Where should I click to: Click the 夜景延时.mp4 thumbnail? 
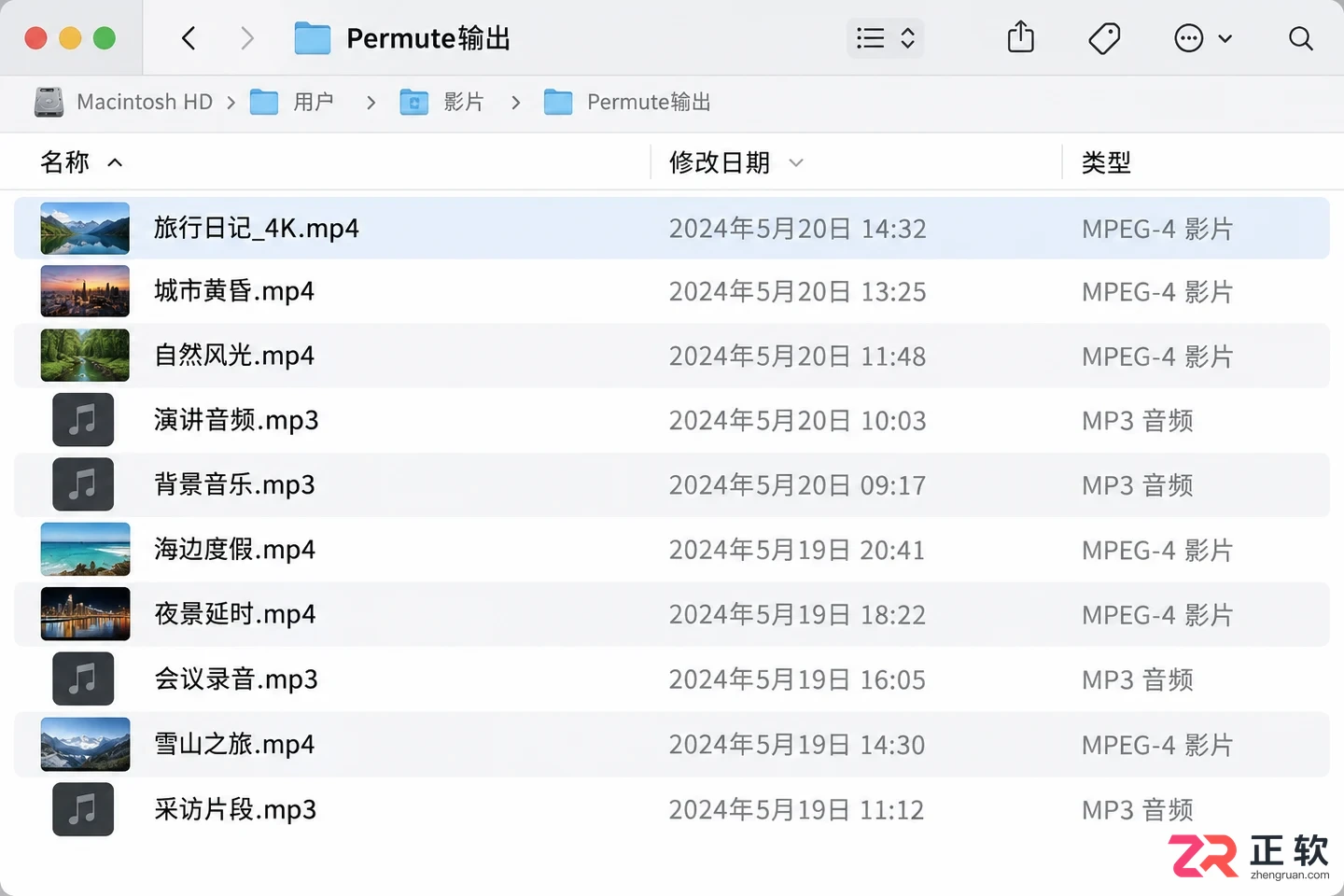(x=85, y=614)
